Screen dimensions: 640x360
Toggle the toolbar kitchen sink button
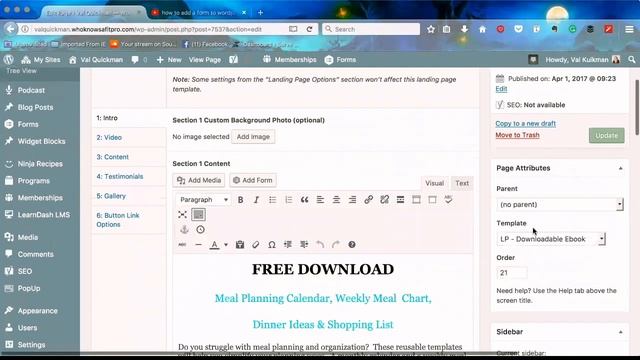click(198, 215)
